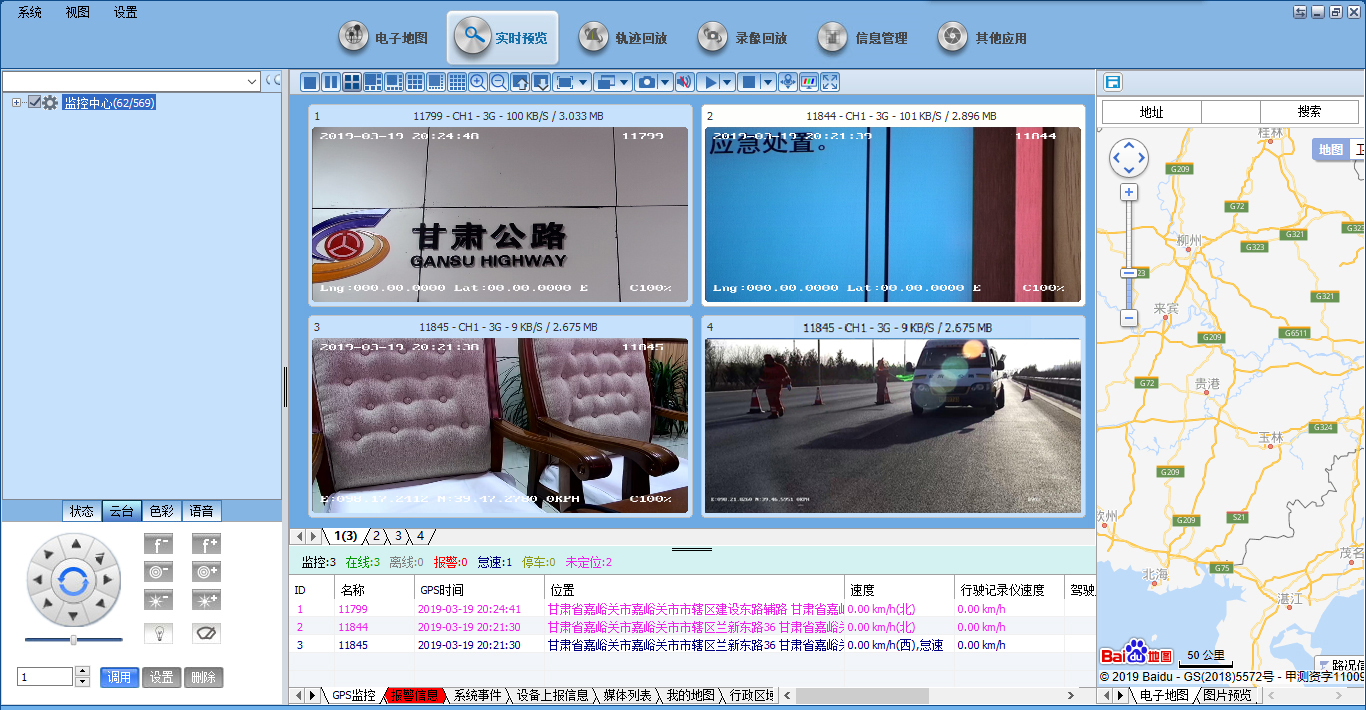This screenshot has height=710, width=1366.
Task: Click the fullscreen expand icon on the toolbar
Action: click(831, 82)
